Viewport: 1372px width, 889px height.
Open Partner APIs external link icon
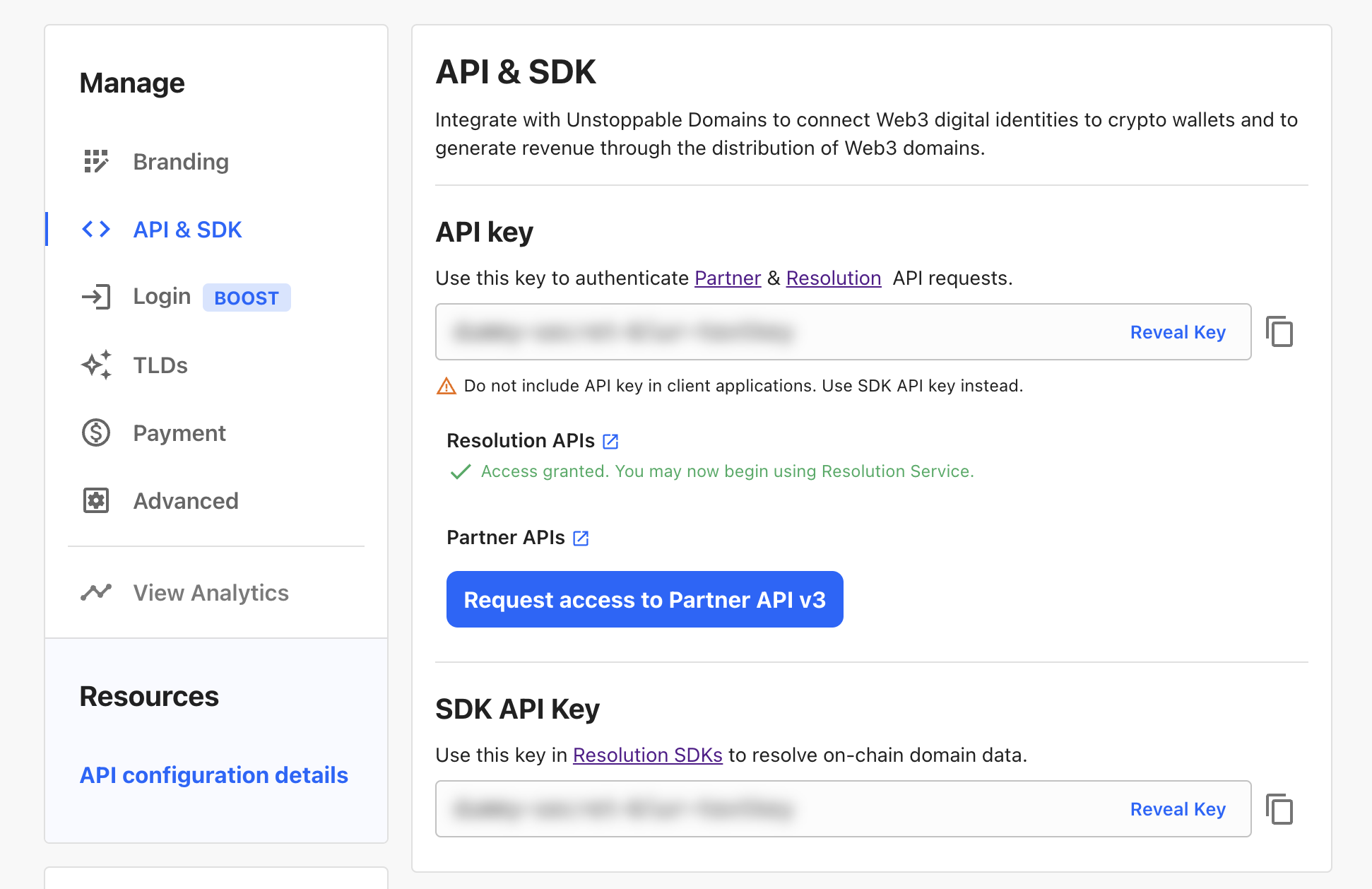coord(581,538)
